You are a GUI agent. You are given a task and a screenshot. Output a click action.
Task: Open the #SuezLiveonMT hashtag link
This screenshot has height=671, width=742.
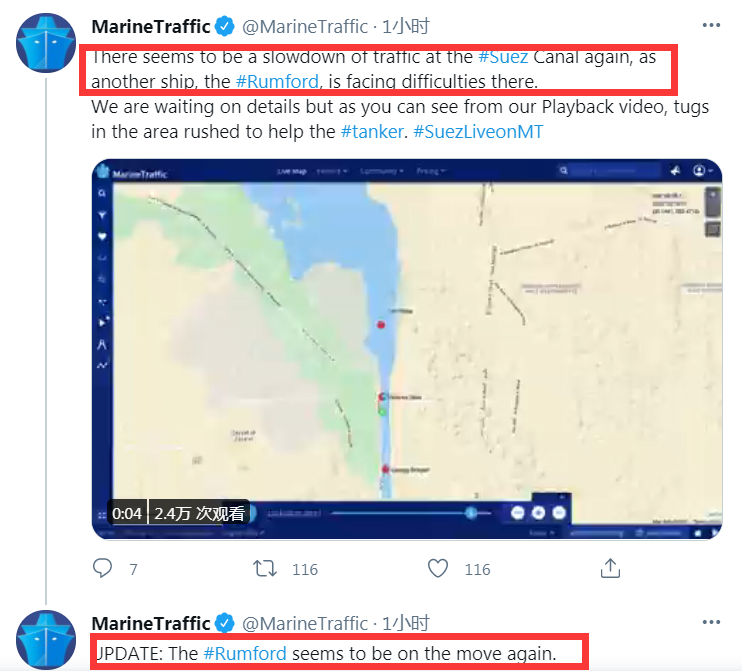coord(478,132)
